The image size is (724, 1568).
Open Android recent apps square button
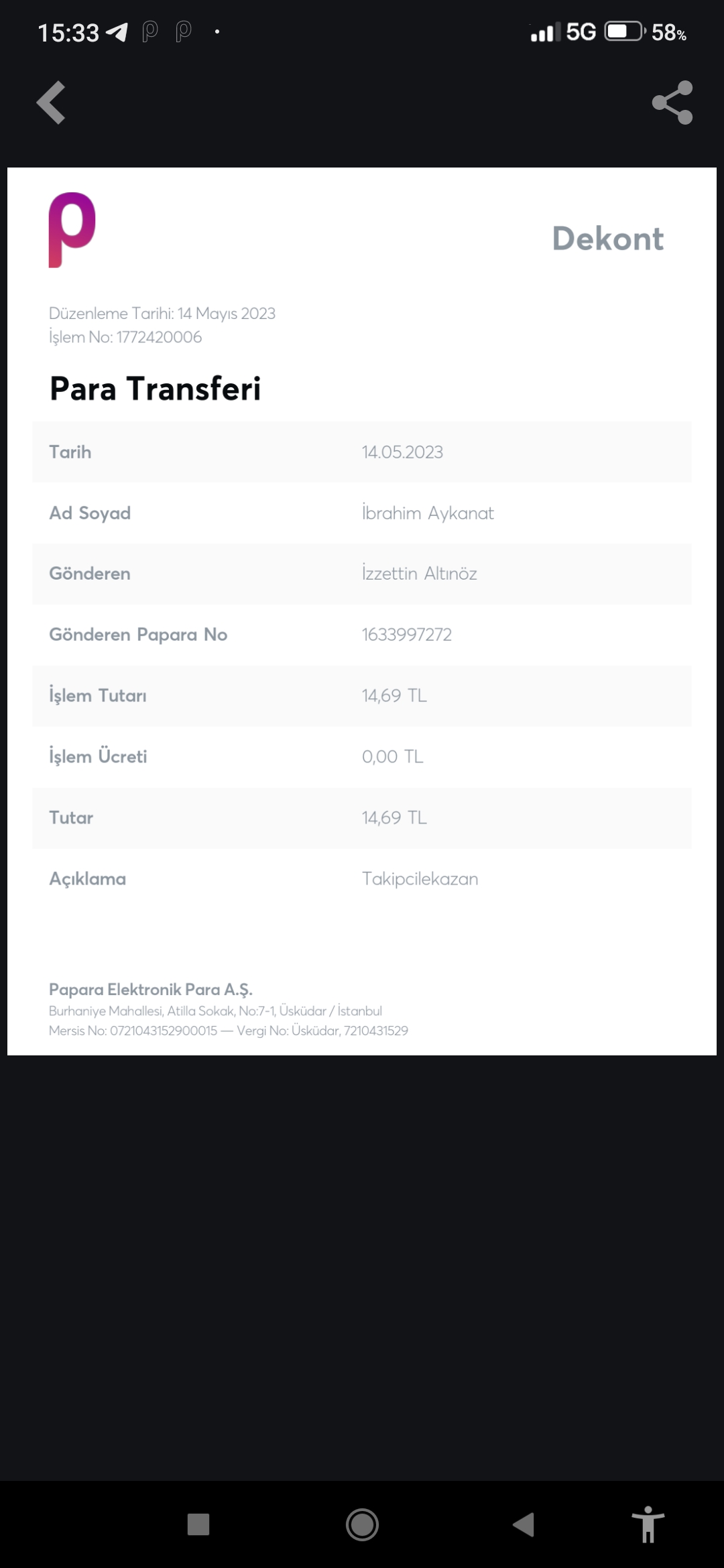pyautogui.click(x=198, y=1524)
